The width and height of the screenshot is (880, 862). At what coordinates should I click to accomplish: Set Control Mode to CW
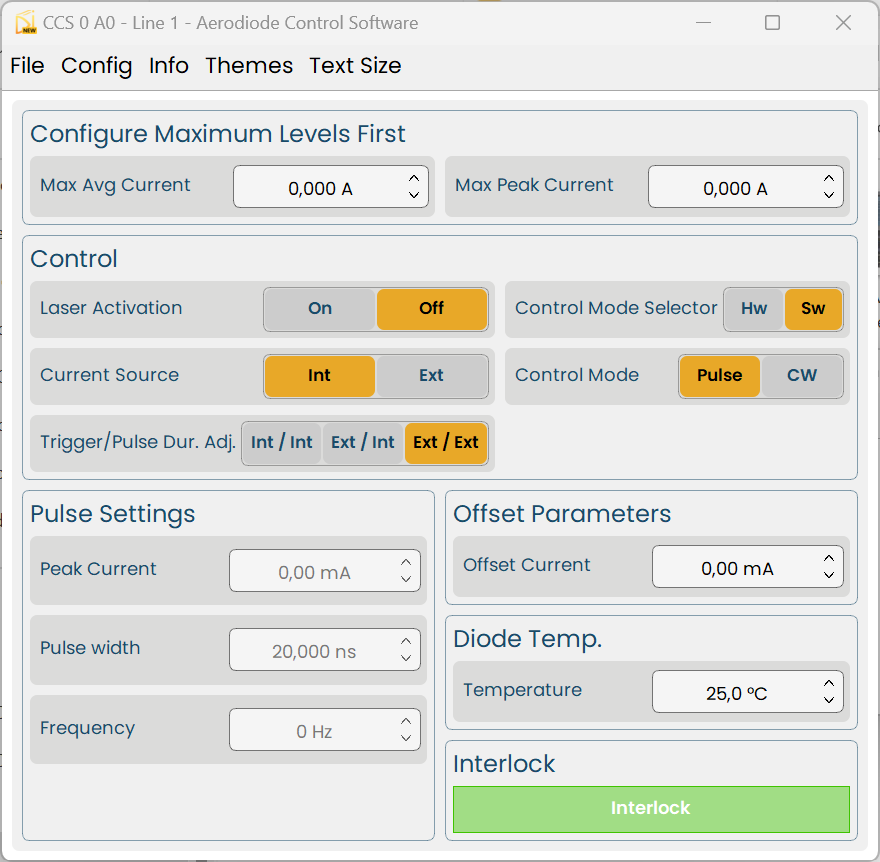[x=801, y=375]
